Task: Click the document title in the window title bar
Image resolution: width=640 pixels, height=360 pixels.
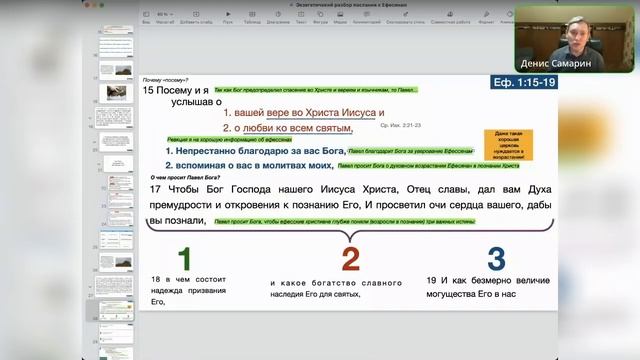Action: point(351,5)
